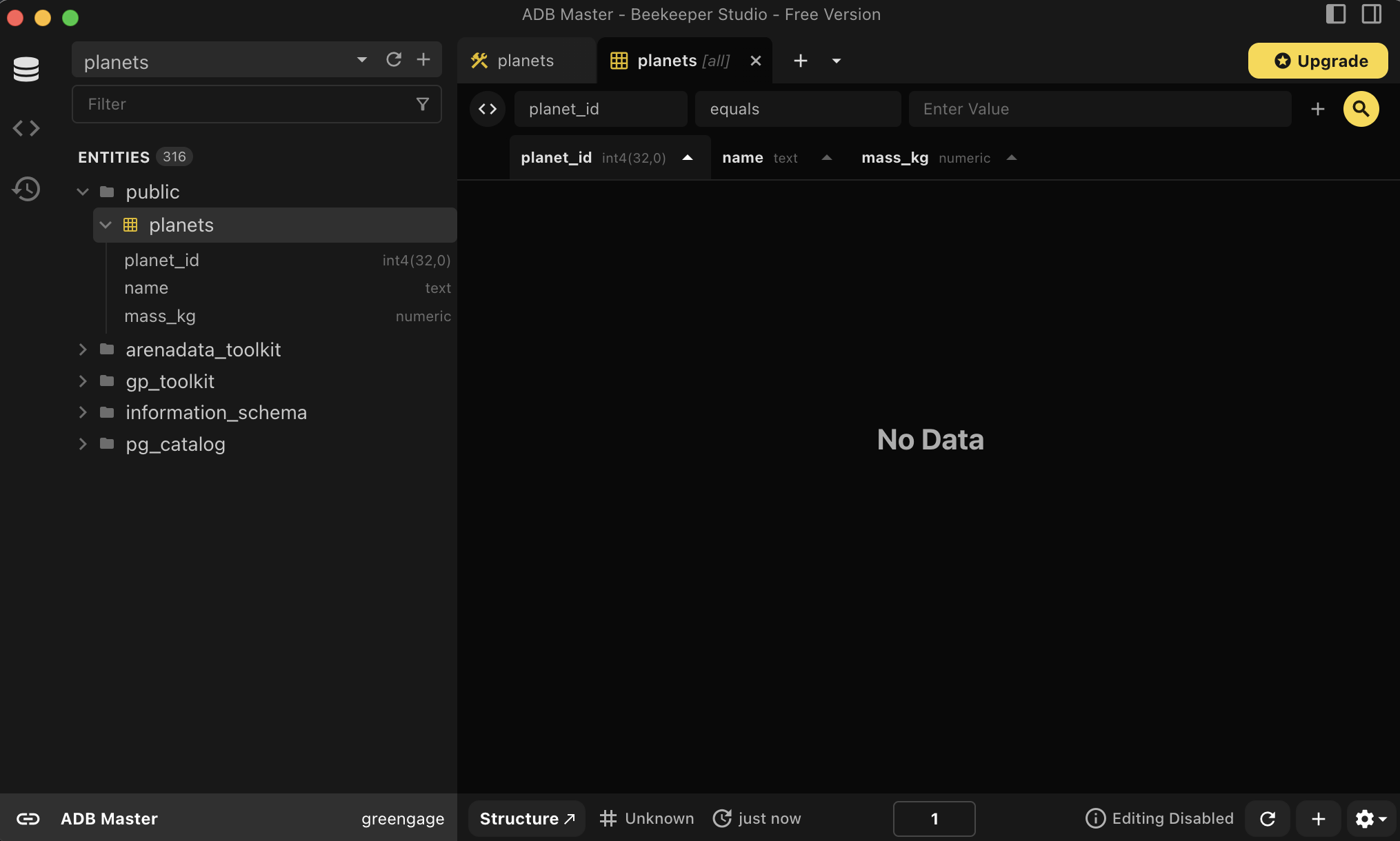The height and width of the screenshot is (841, 1400).
Task: Open the planets database dropdown
Action: click(361, 60)
